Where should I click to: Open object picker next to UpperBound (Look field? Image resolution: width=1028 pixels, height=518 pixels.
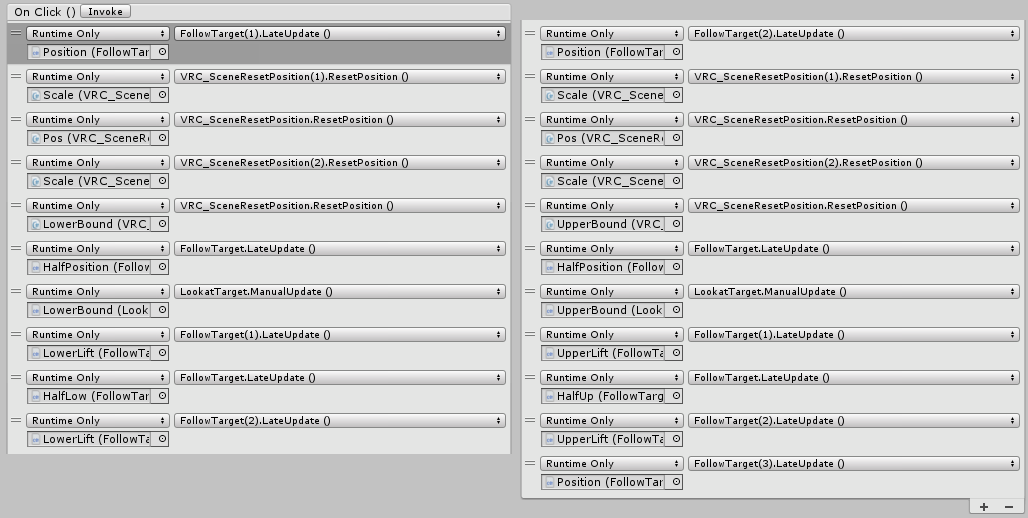click(675, 310)
